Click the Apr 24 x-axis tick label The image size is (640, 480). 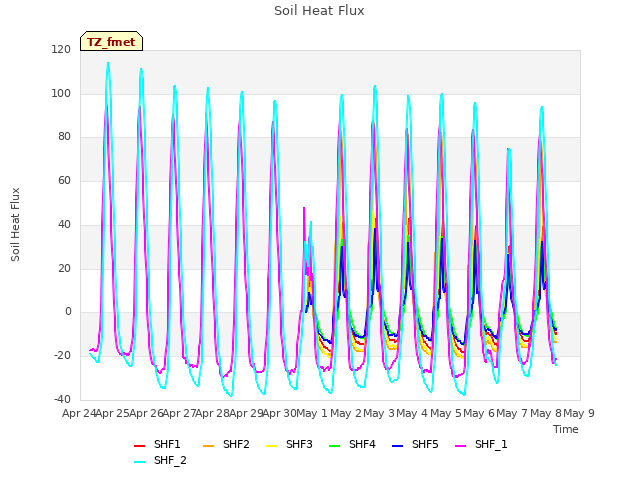(x=79, y=413)
